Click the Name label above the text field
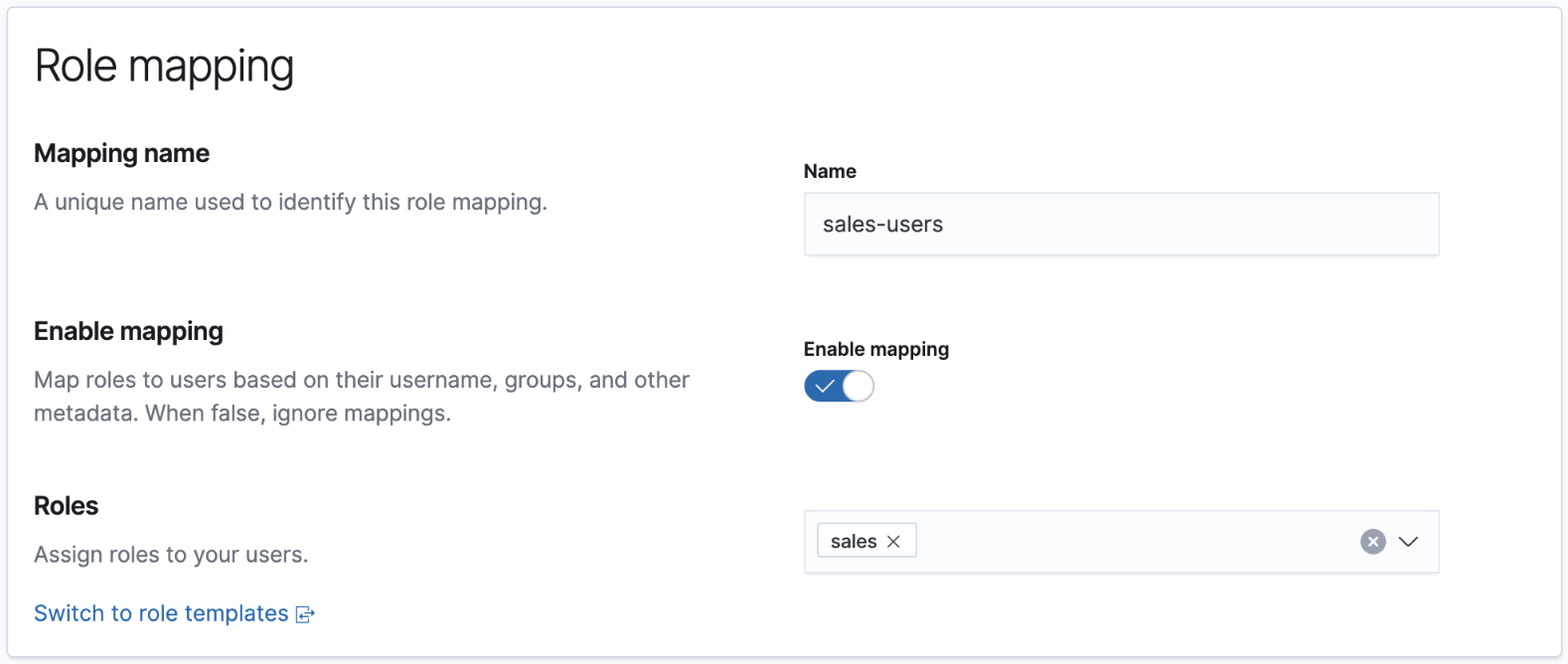Viewport: 1568px width, 664px height. tap(830, 171)
